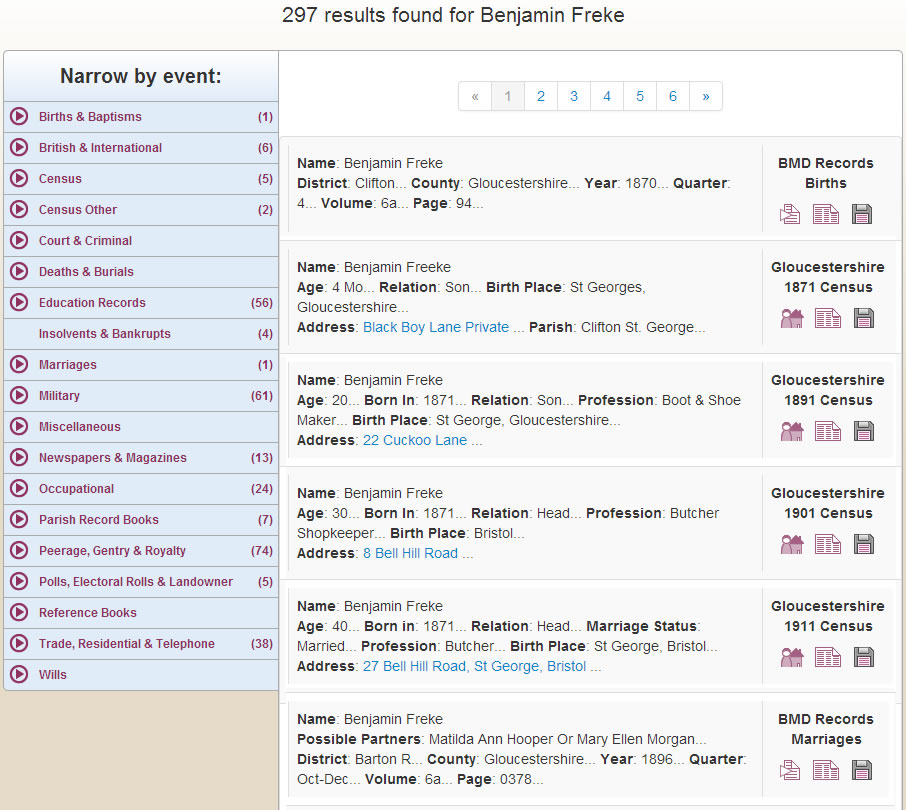The height and width of the screenshot is (810, 906).
Task: Go to results page 6
Action: point(673,96)
